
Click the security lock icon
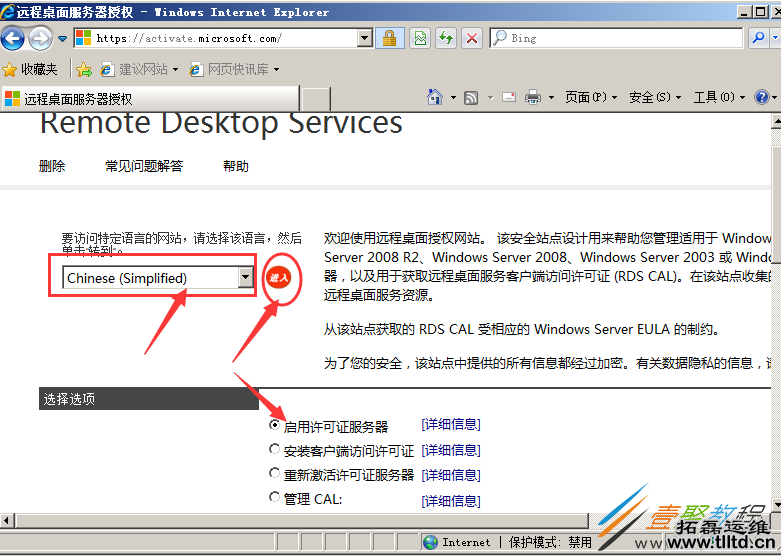390,38
